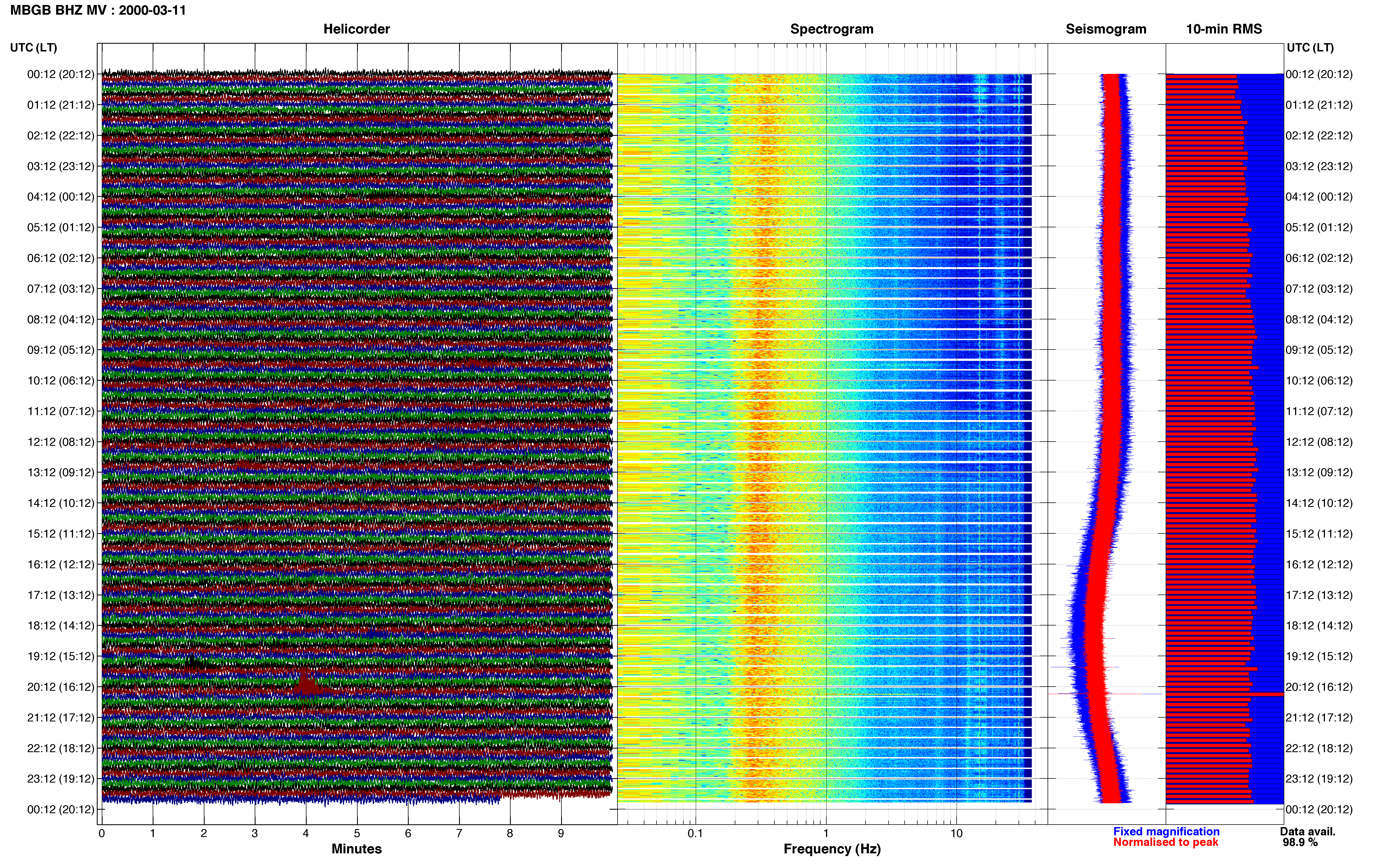Click the right UTC (LT) axis label
This screenshot has width=1388, height=868.
(x=1310, y=48)
